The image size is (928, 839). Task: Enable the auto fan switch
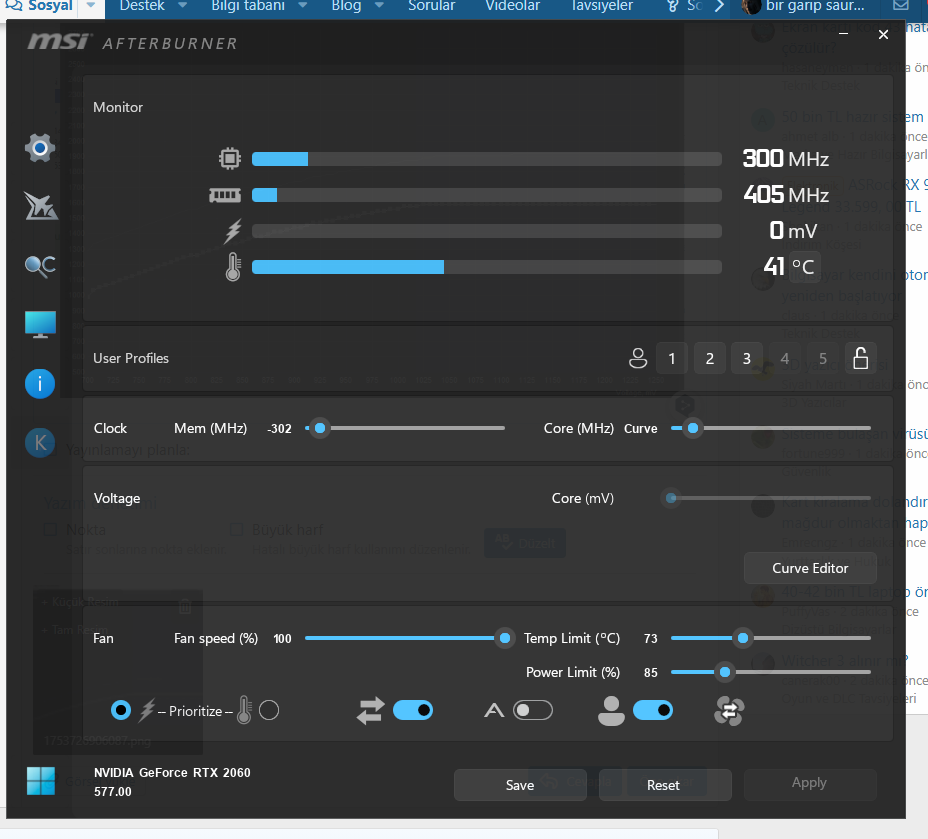[533, 710]
